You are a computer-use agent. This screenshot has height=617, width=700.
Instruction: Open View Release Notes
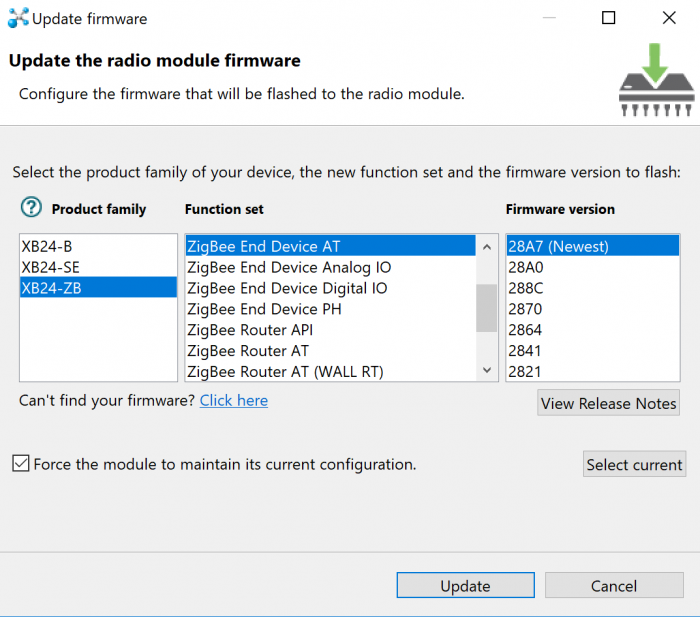pos(608,403)
